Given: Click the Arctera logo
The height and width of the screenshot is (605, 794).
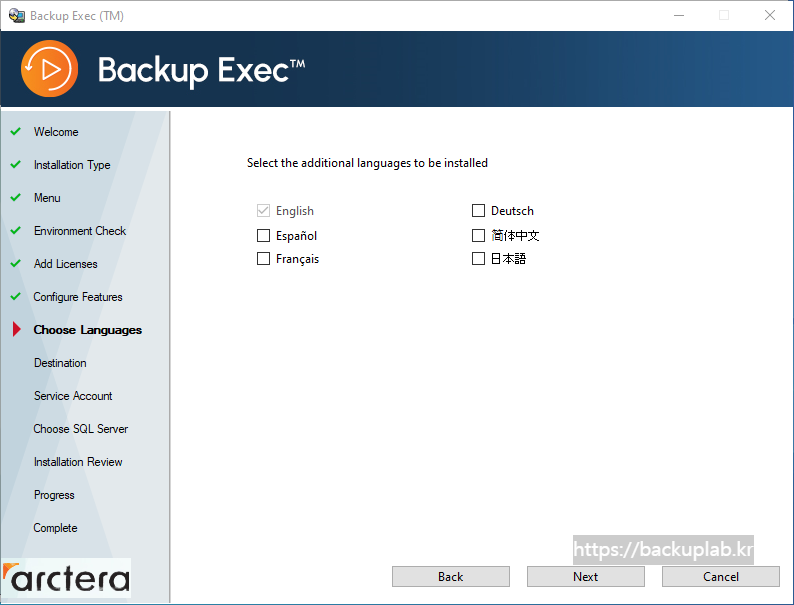Looking at the screenshot, I should point(66,578).
